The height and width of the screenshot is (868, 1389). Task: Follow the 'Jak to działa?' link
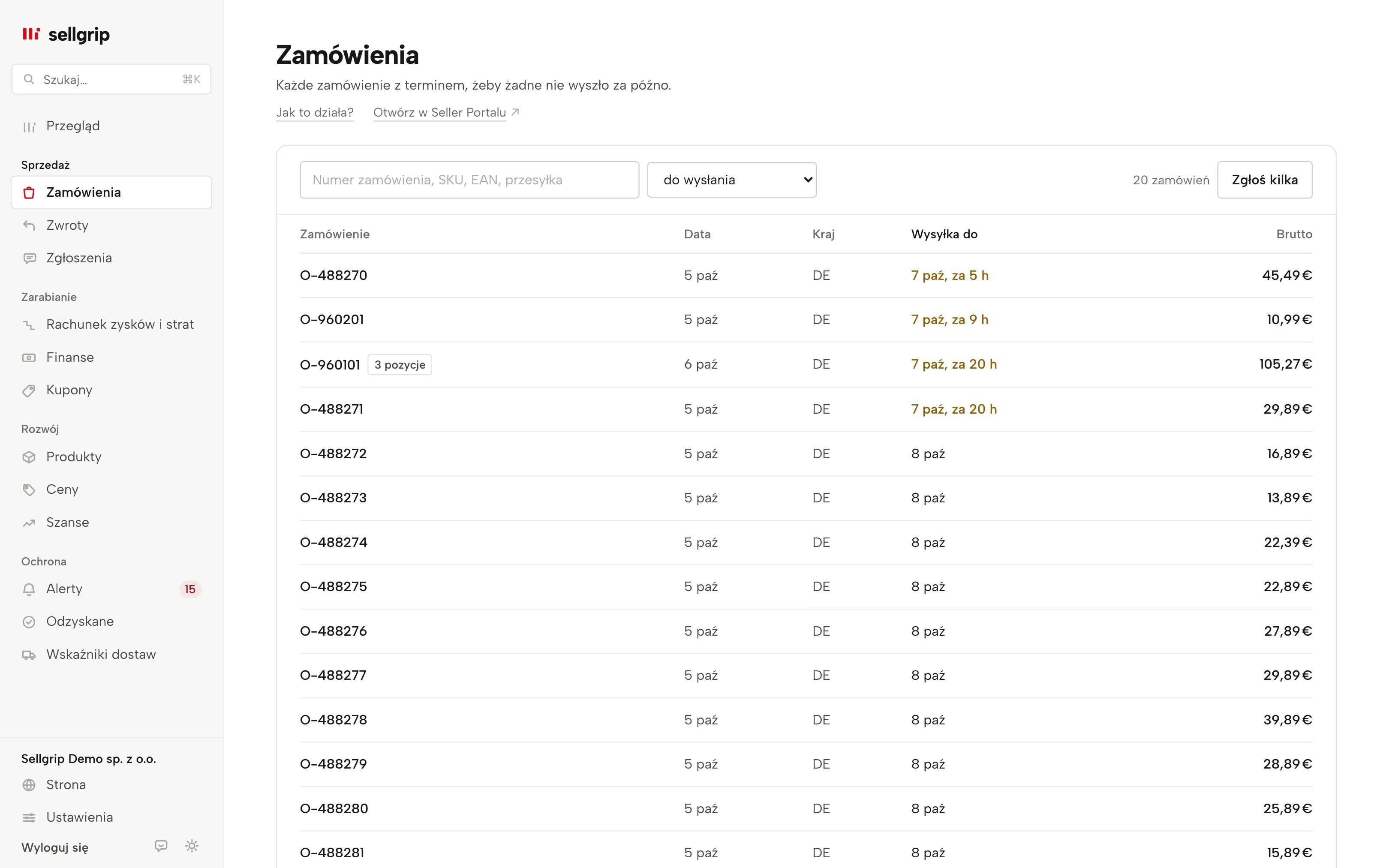tap(315, 112)
